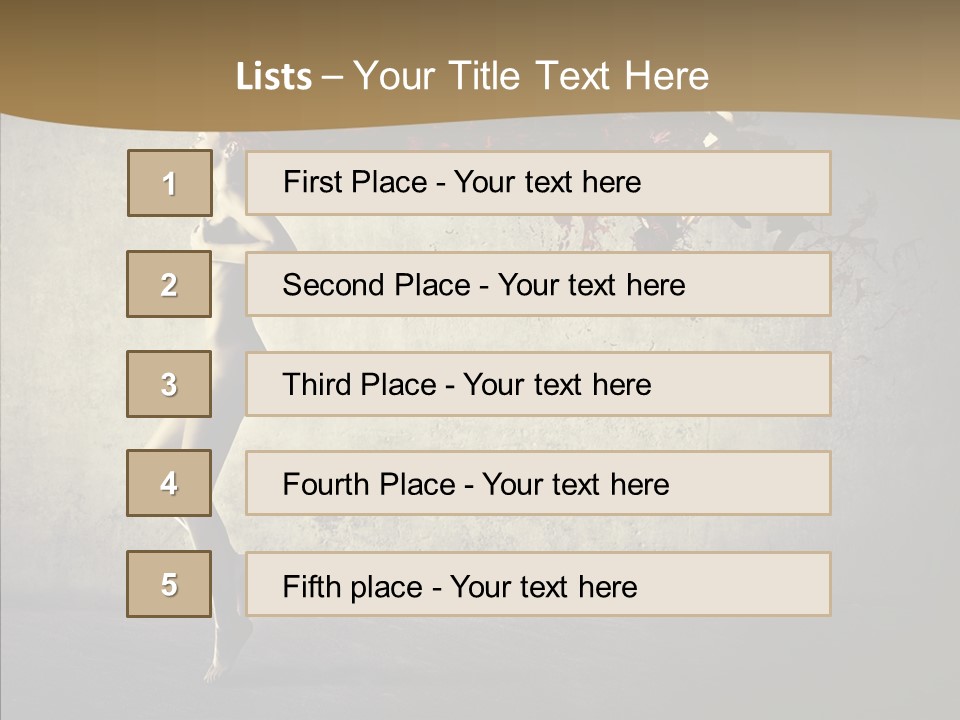The width and height of the screenshot is (960, 720).
Task: Select the number 2 square
Action: coord(169,284)
